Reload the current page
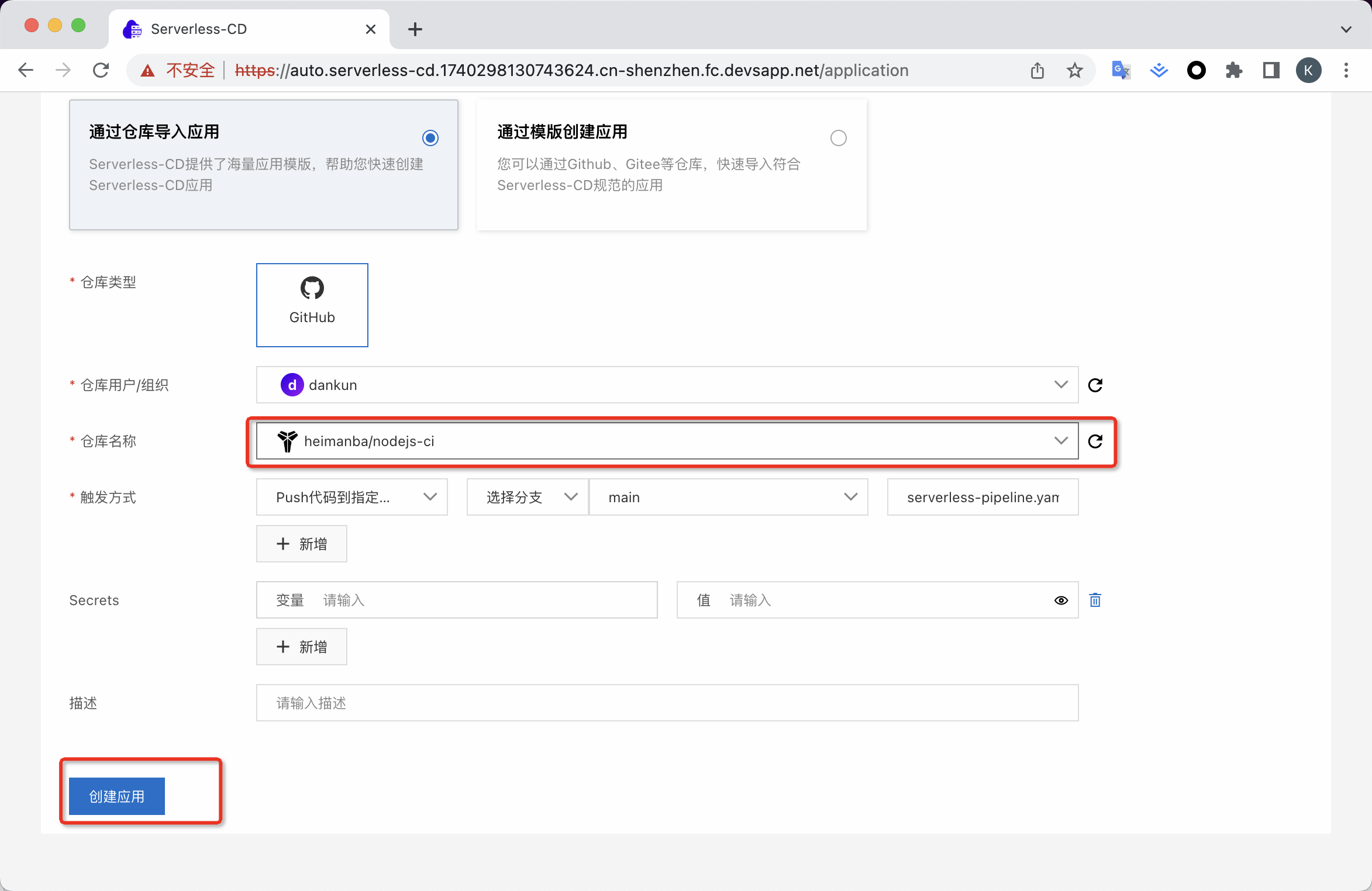 (x=101, y=71)
